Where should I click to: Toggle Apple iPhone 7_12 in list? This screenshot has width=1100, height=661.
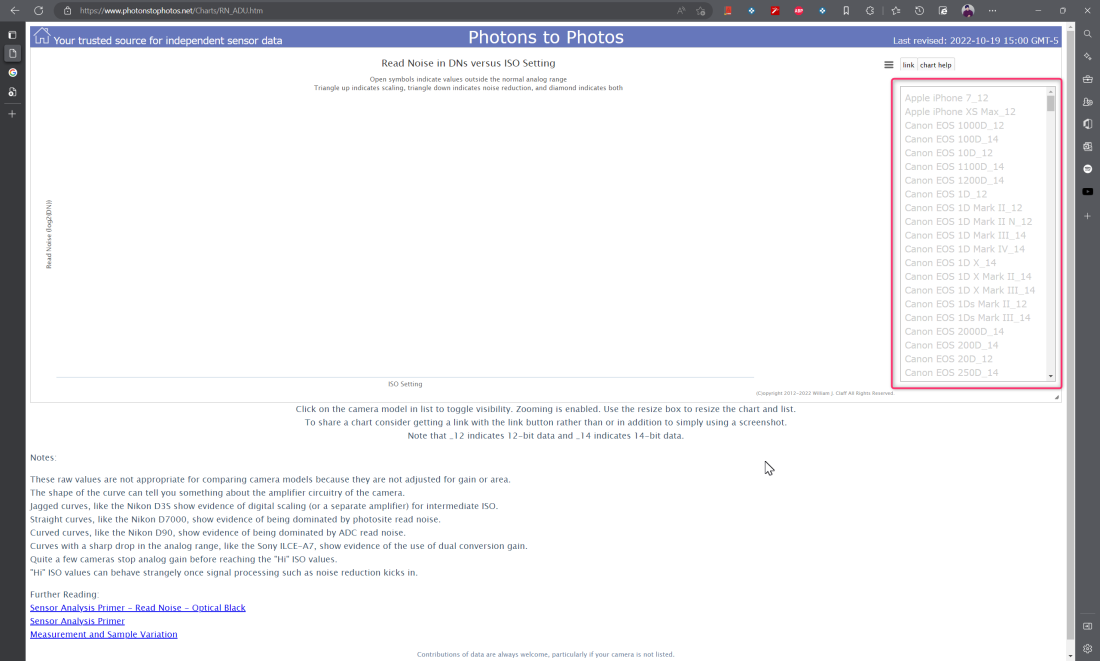pos(946,98)
